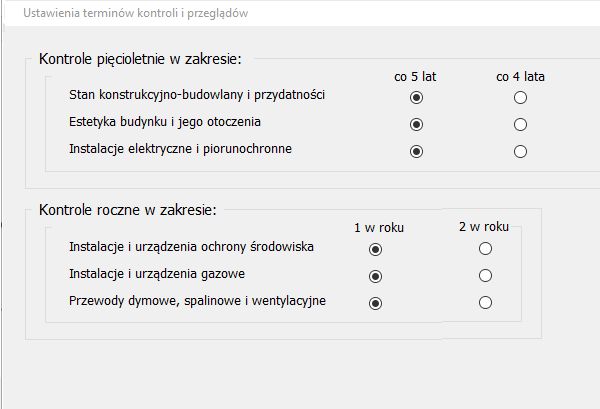The image size is (600, 409).
Task: Set Instalacje elektryczne i piorunochronne to 'co 4 lata'
Action: 520,152
